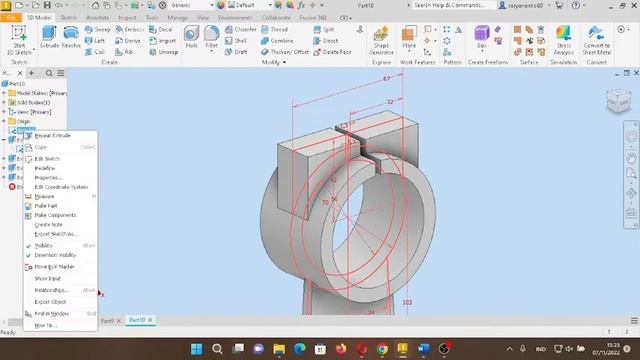Select the Revolve tool
640x360 pixels.
[71, 37]
